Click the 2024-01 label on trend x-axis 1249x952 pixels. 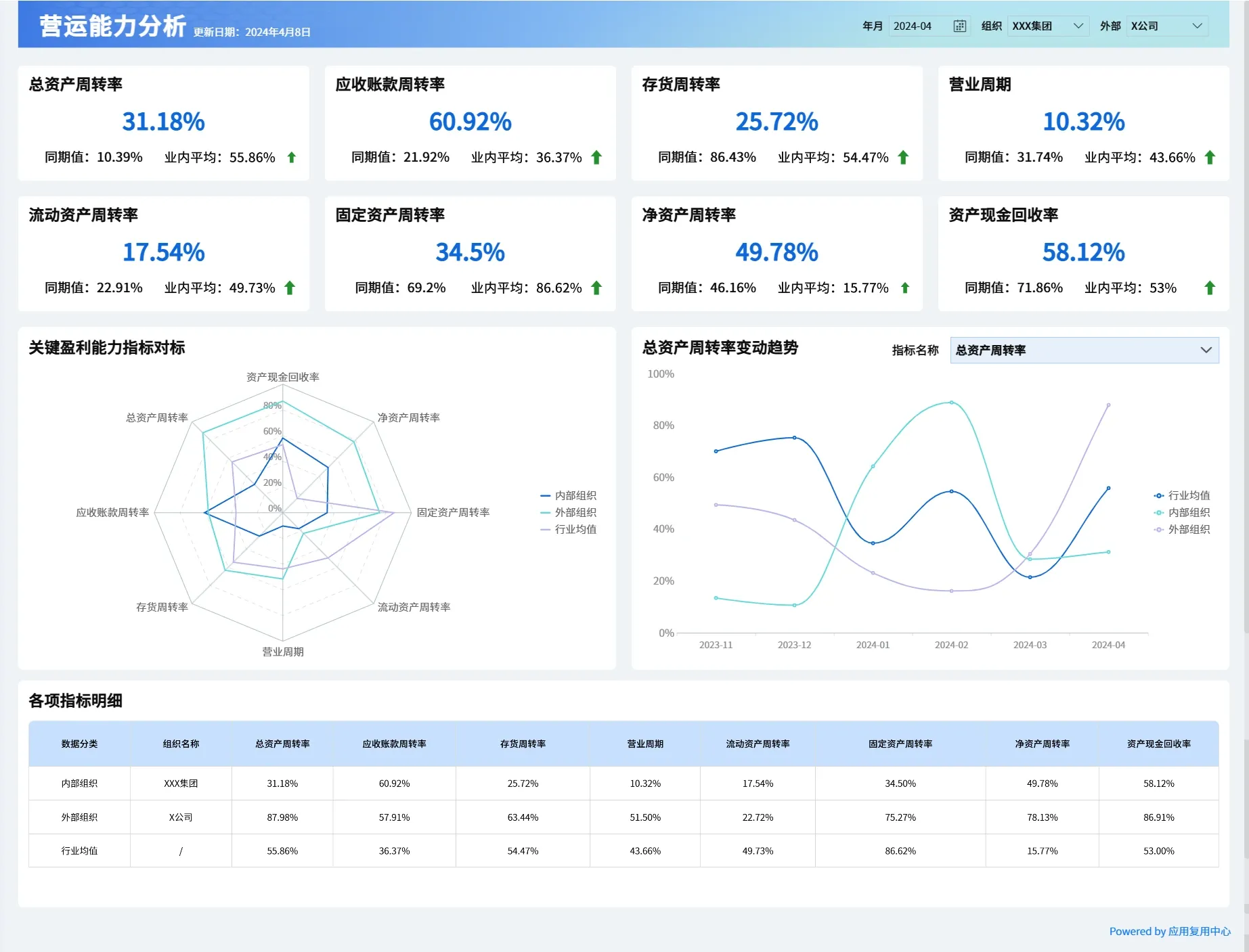pos(873,645)
